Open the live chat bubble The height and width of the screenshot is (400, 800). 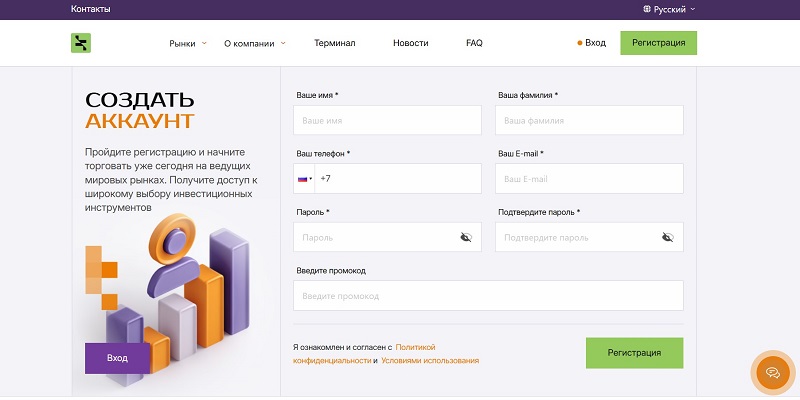pos(771,372)
